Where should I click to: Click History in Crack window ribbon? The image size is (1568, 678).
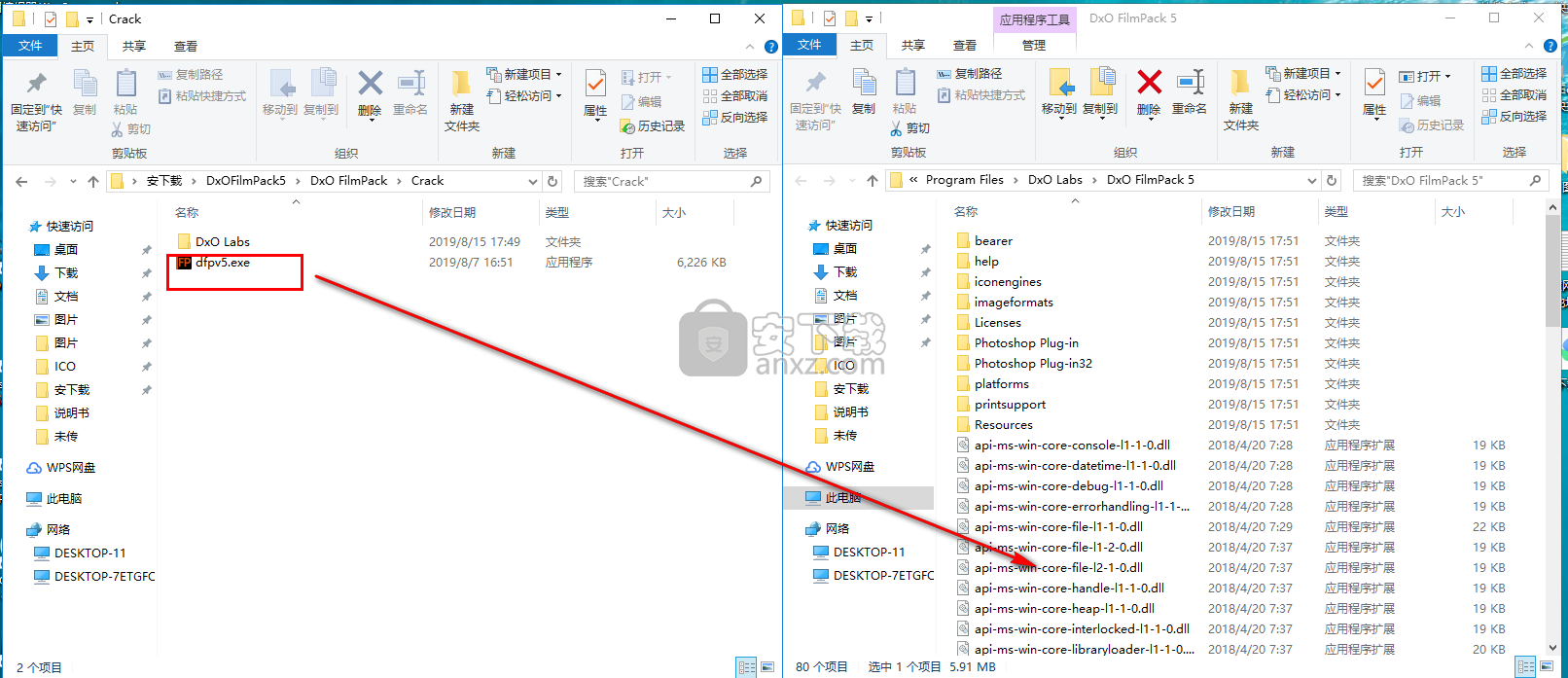(653, 125)
